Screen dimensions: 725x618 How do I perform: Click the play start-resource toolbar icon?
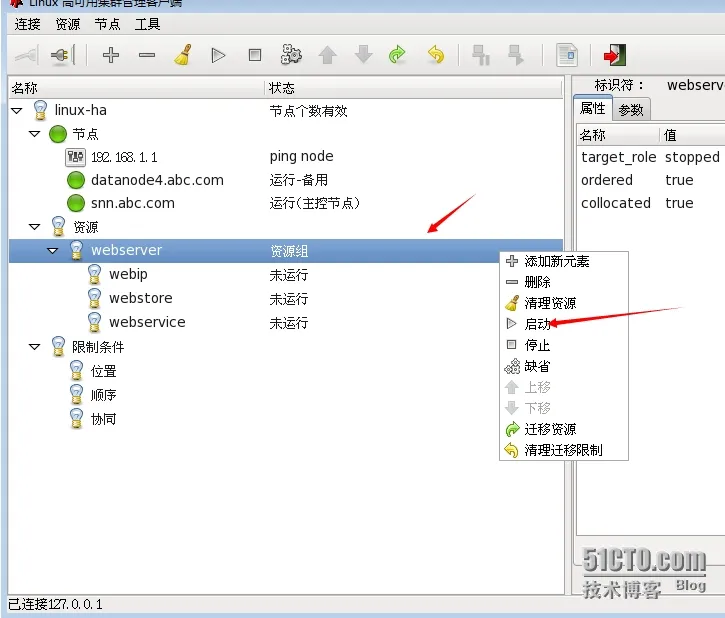[x=218, y=55]
